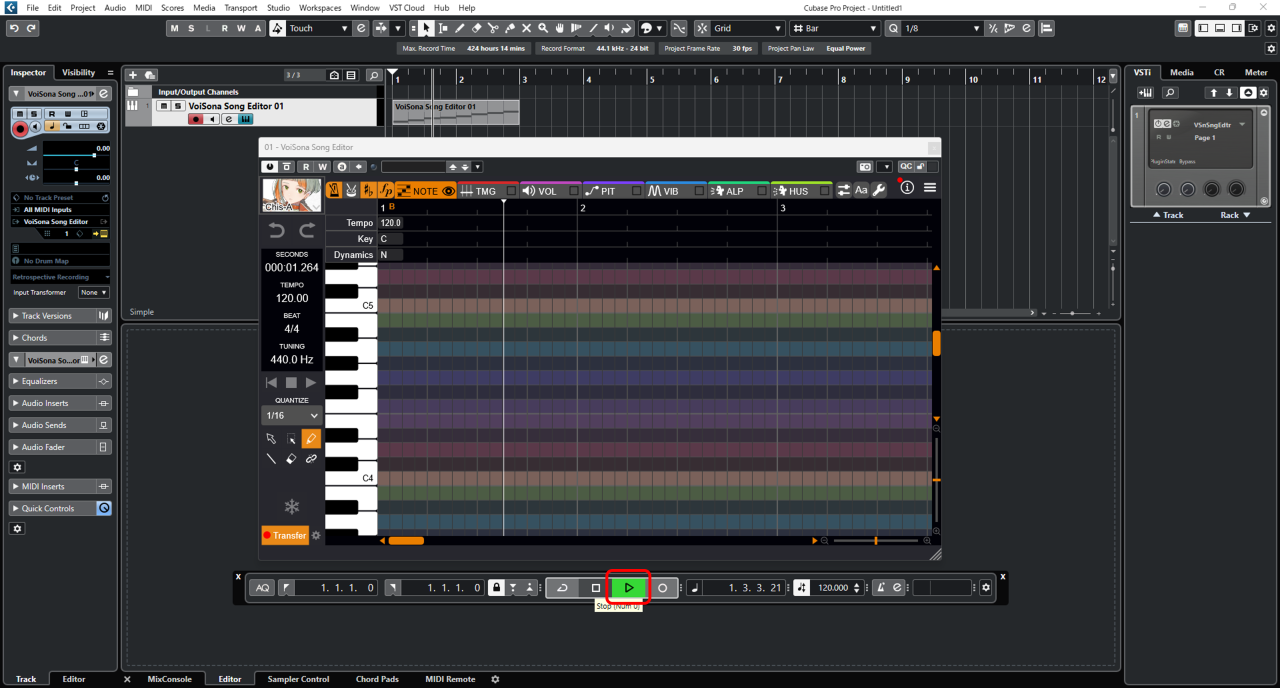Screen dimensions: 1280x688
Task: Activate the metronome icon in VoiSona toolbar
Action: click(x=334, y=190)
